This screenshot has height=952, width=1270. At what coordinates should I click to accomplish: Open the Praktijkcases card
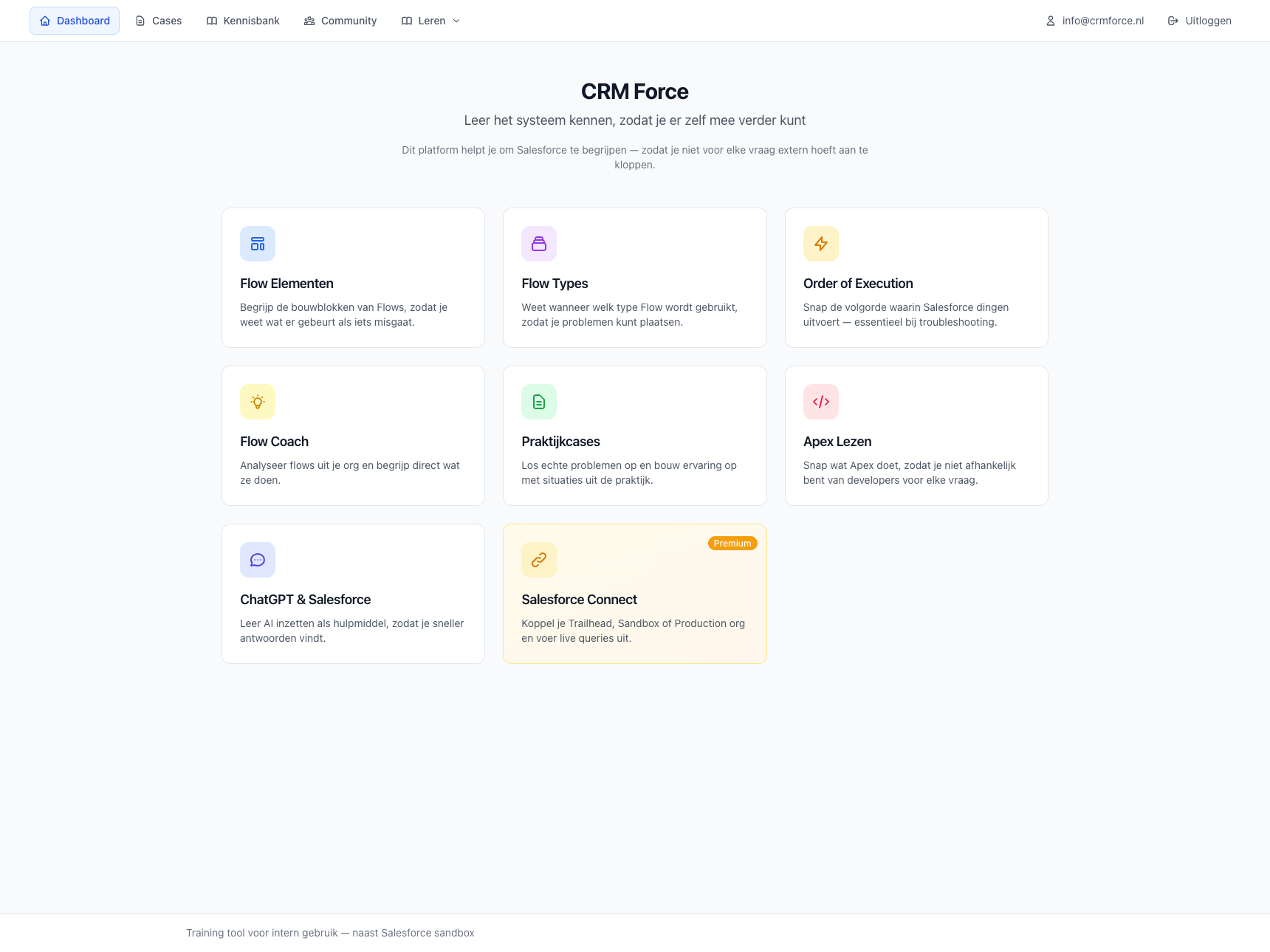point(634,436)
